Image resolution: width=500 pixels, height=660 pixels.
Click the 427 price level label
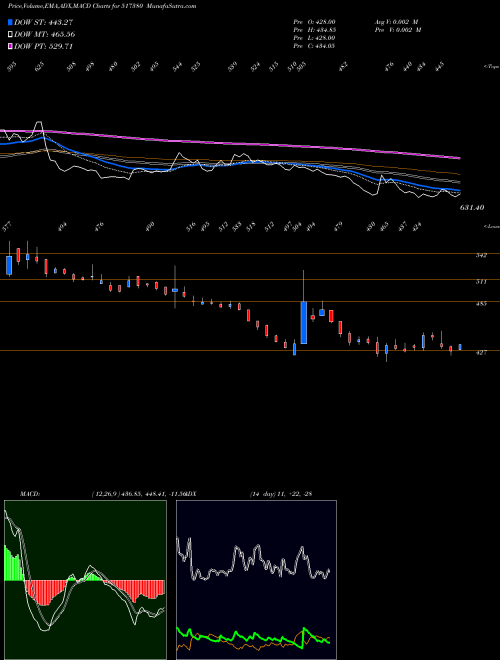[x=481, y=353]
